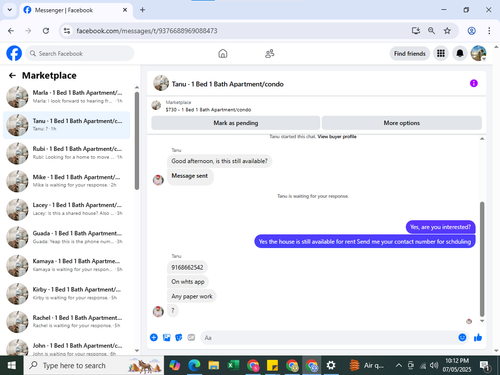Click the Search Facebook field
Viewport: 500px width, 375px height.
[x=80, y=53]
